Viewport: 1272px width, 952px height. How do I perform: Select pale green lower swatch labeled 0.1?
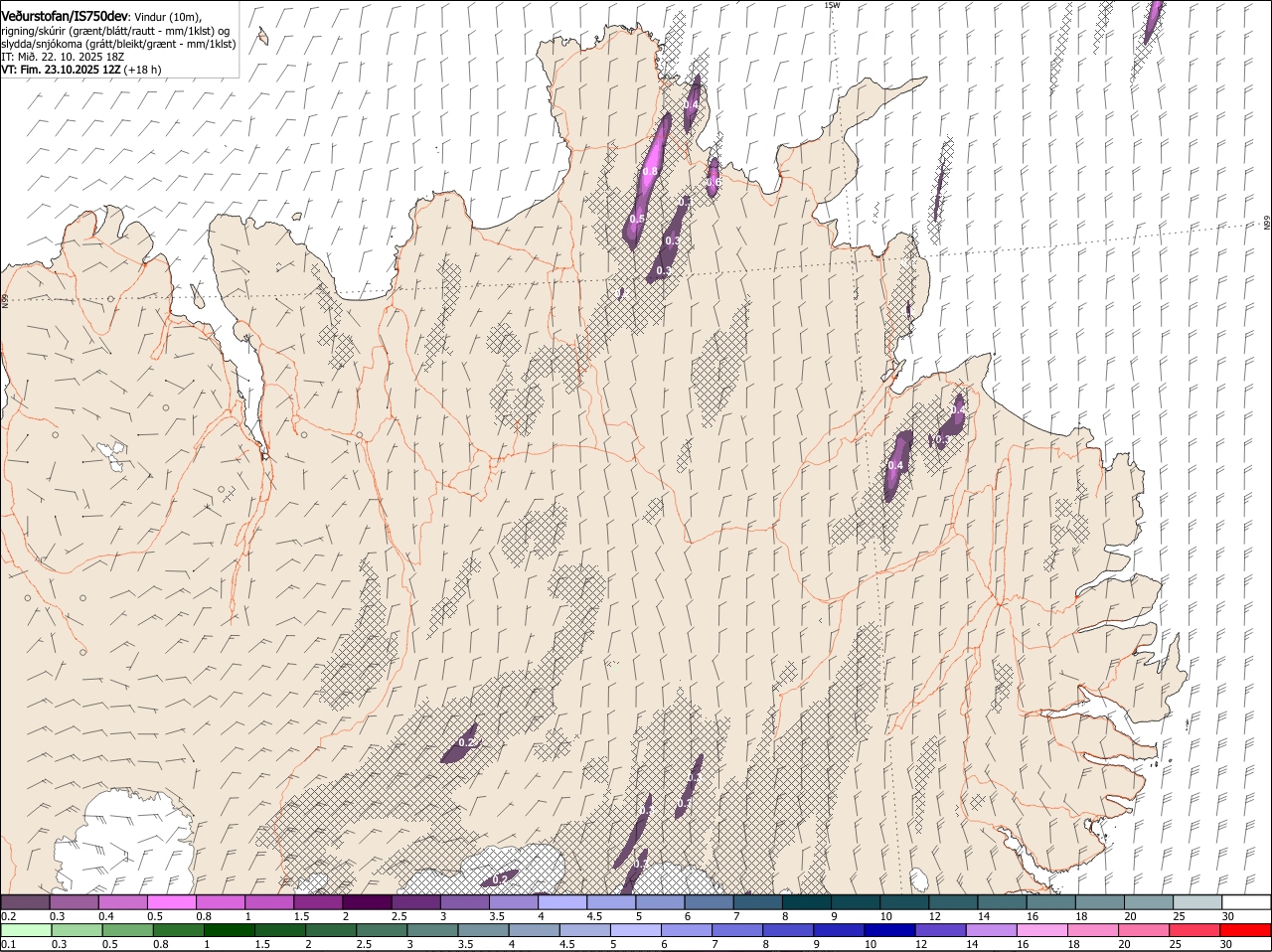click(x=26, y=930)
